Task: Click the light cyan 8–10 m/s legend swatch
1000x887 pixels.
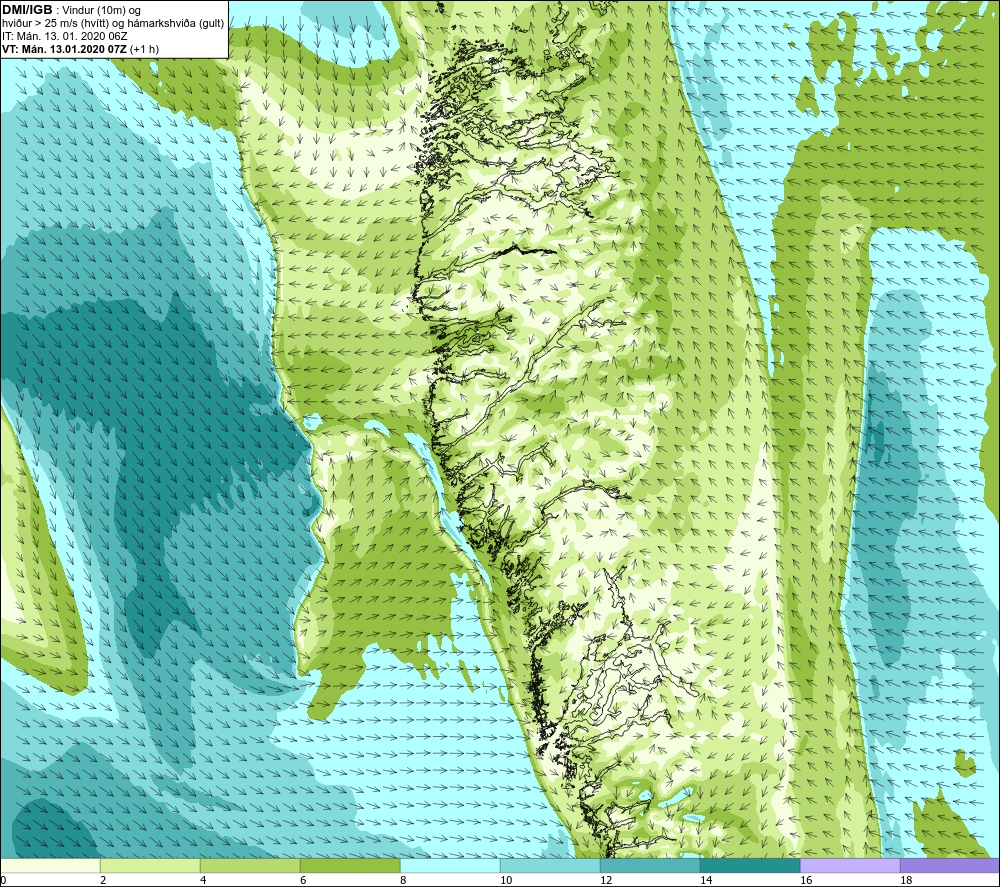Action: 450,865
